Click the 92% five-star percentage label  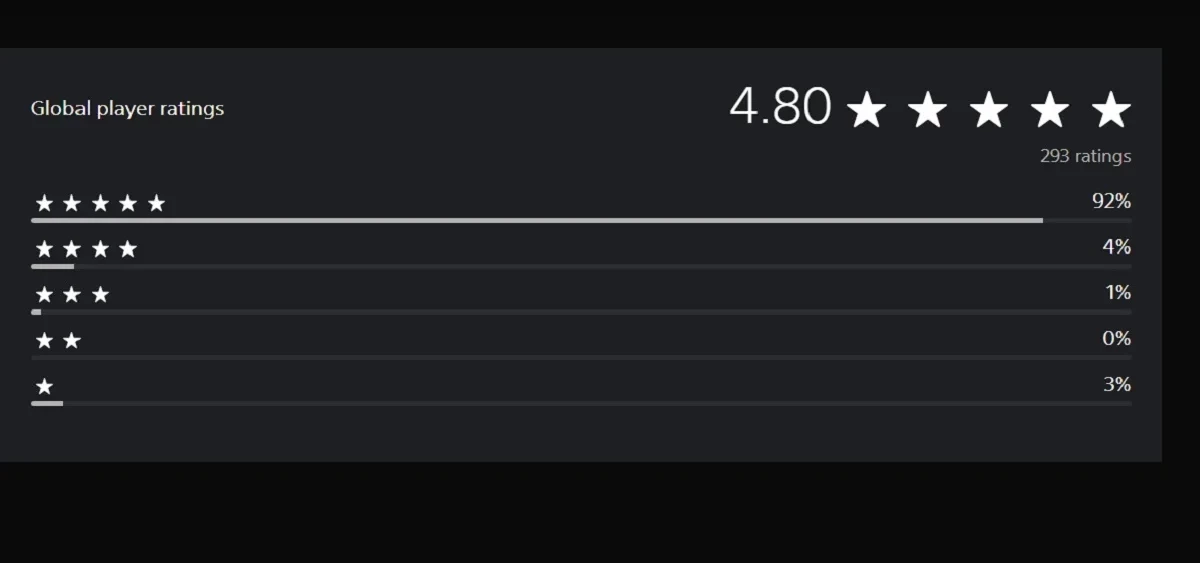1111,201
